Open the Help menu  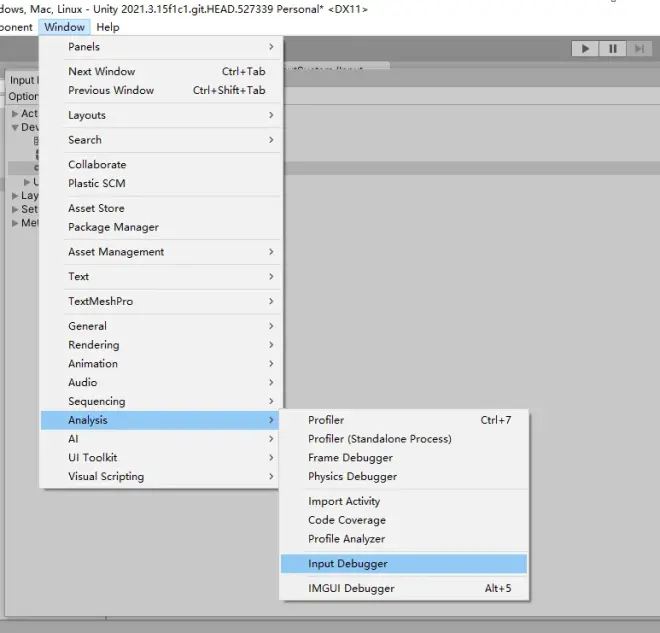pos(108,27)
